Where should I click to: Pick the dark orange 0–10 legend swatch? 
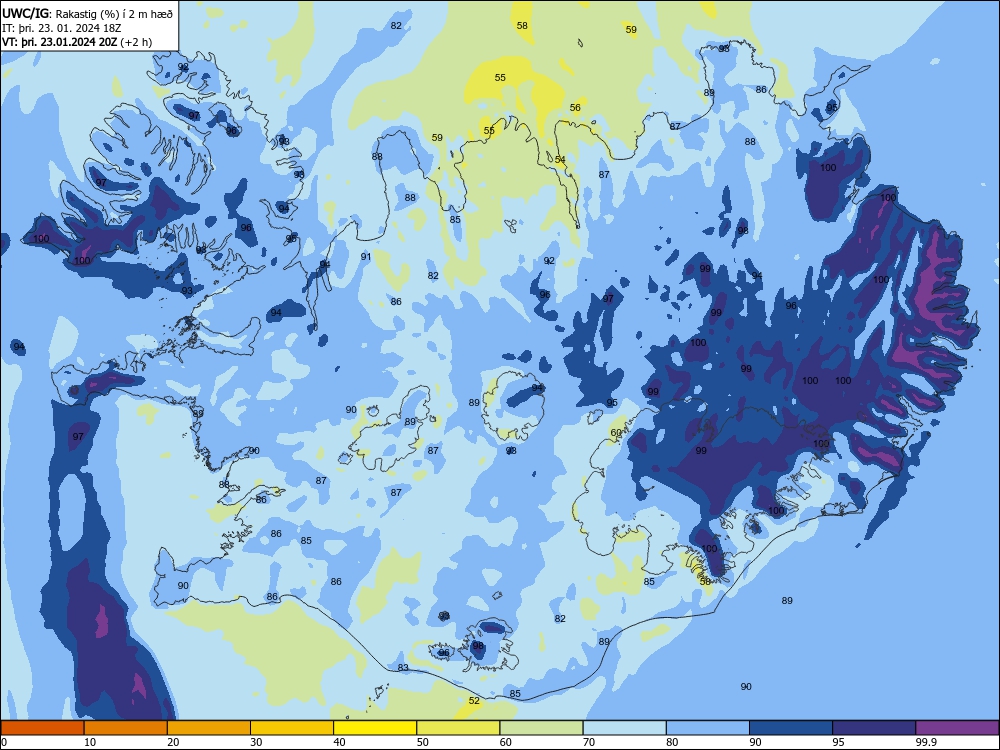(x=42, y=728)
